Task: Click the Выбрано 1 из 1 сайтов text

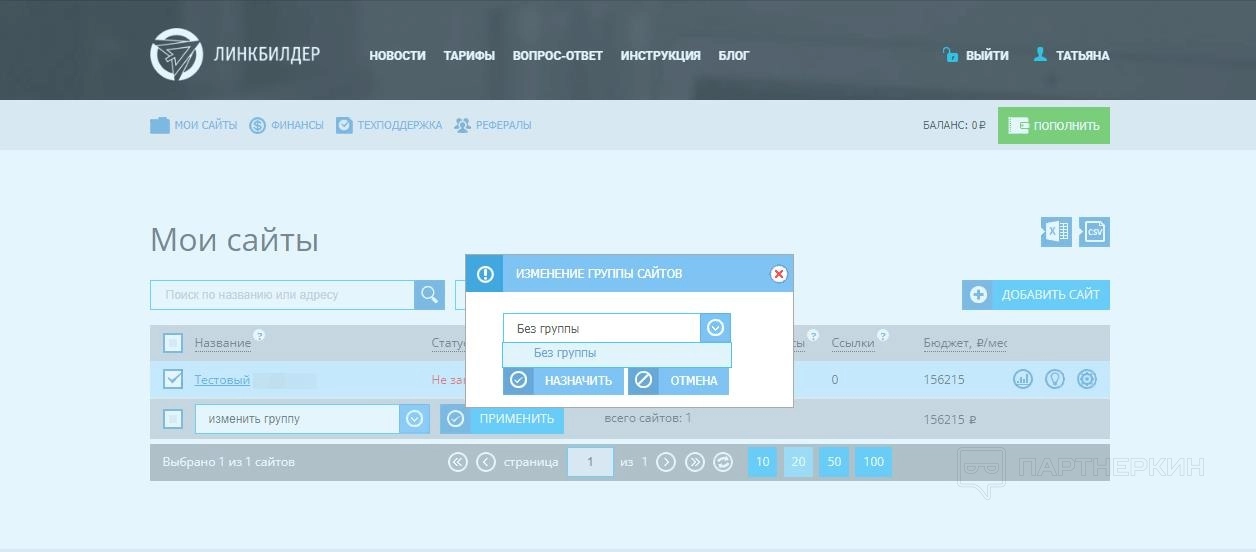Action: (228, 462)
